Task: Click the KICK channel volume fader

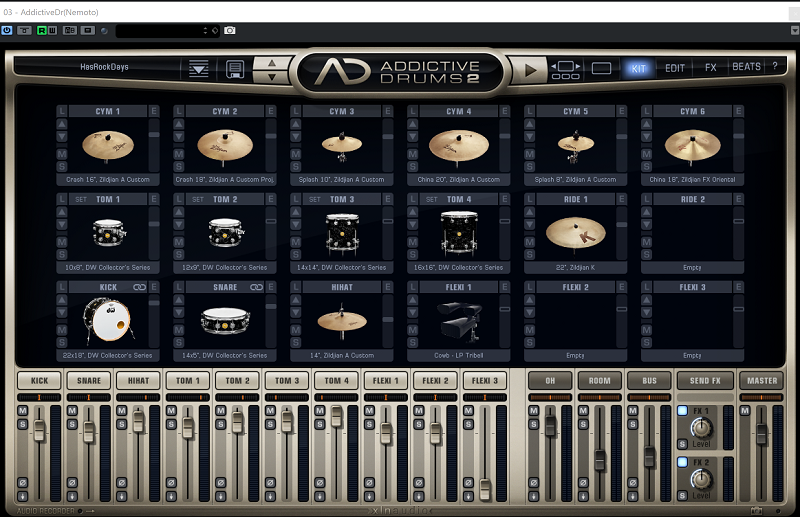Action: click(39, 430)
